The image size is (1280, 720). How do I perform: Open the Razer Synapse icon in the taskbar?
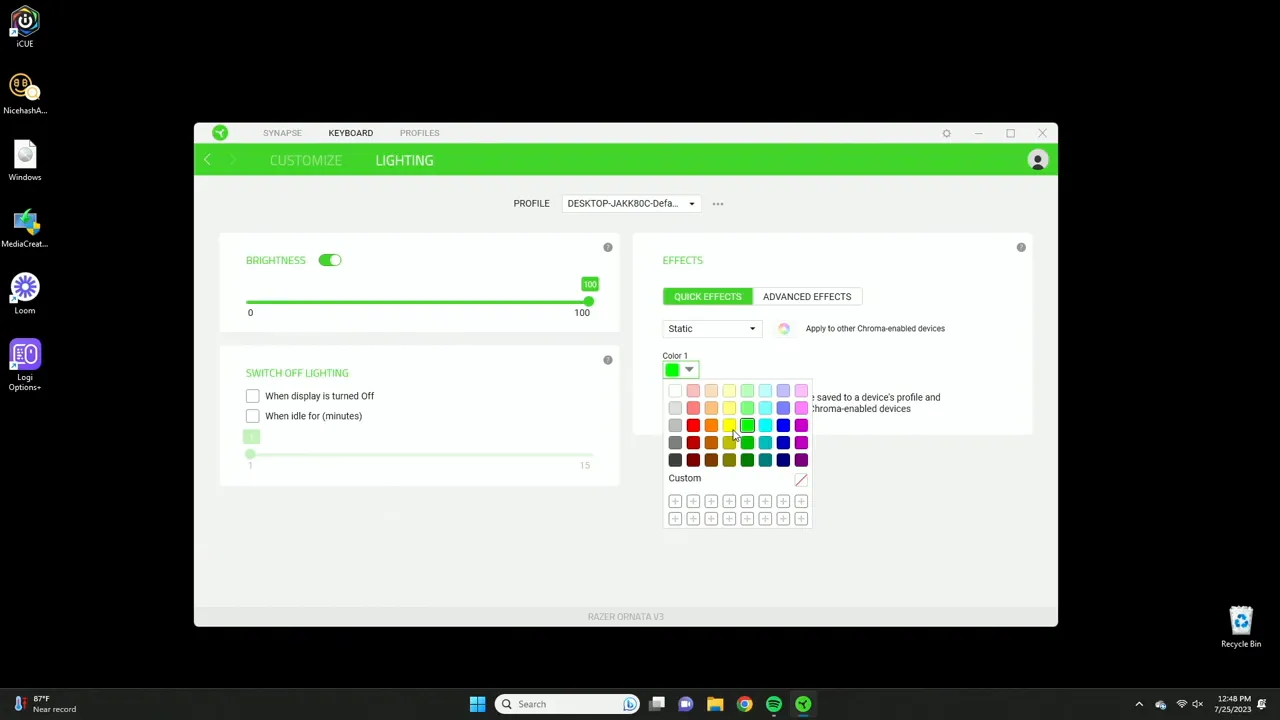coord(803,704)
